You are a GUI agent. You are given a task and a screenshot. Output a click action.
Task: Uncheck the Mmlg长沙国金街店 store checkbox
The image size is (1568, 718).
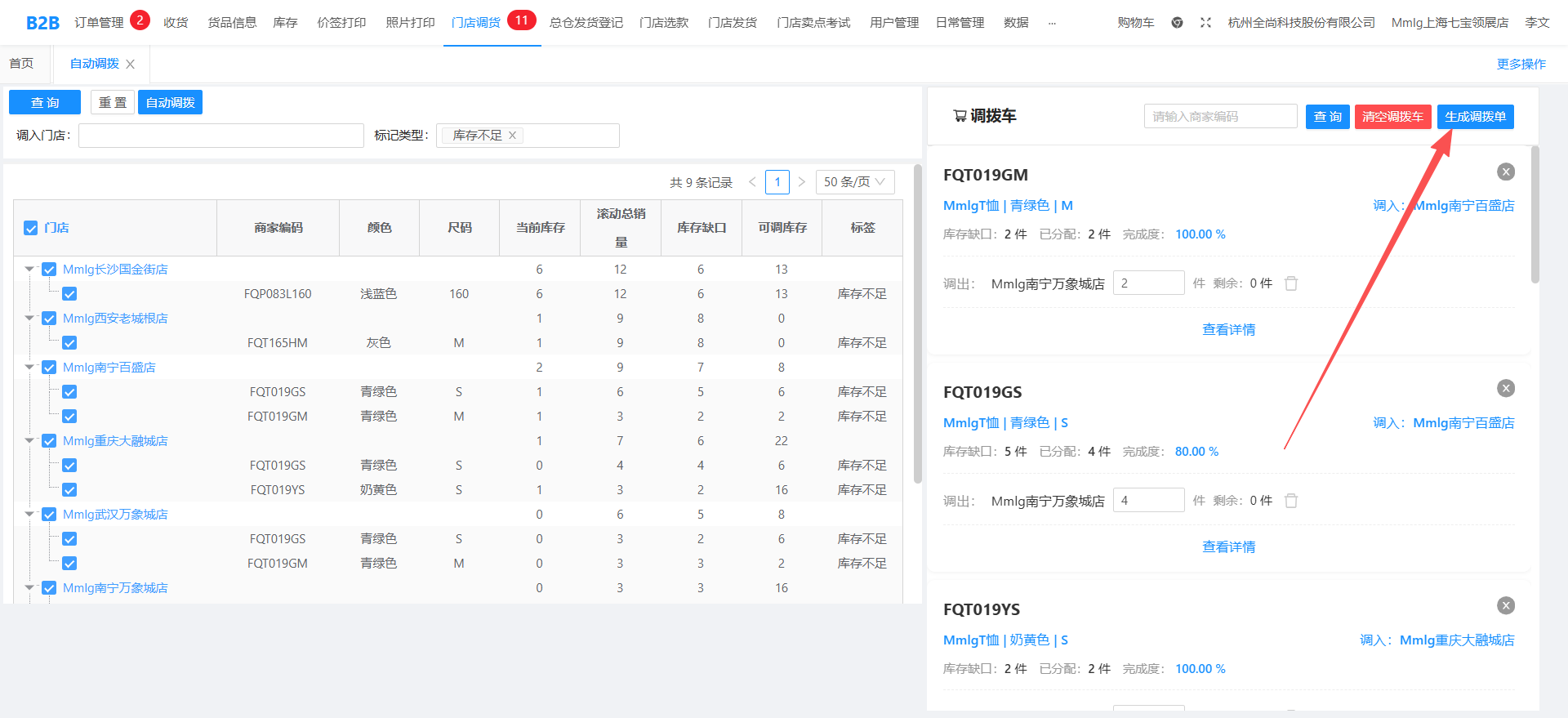click(x=49, y=270)
